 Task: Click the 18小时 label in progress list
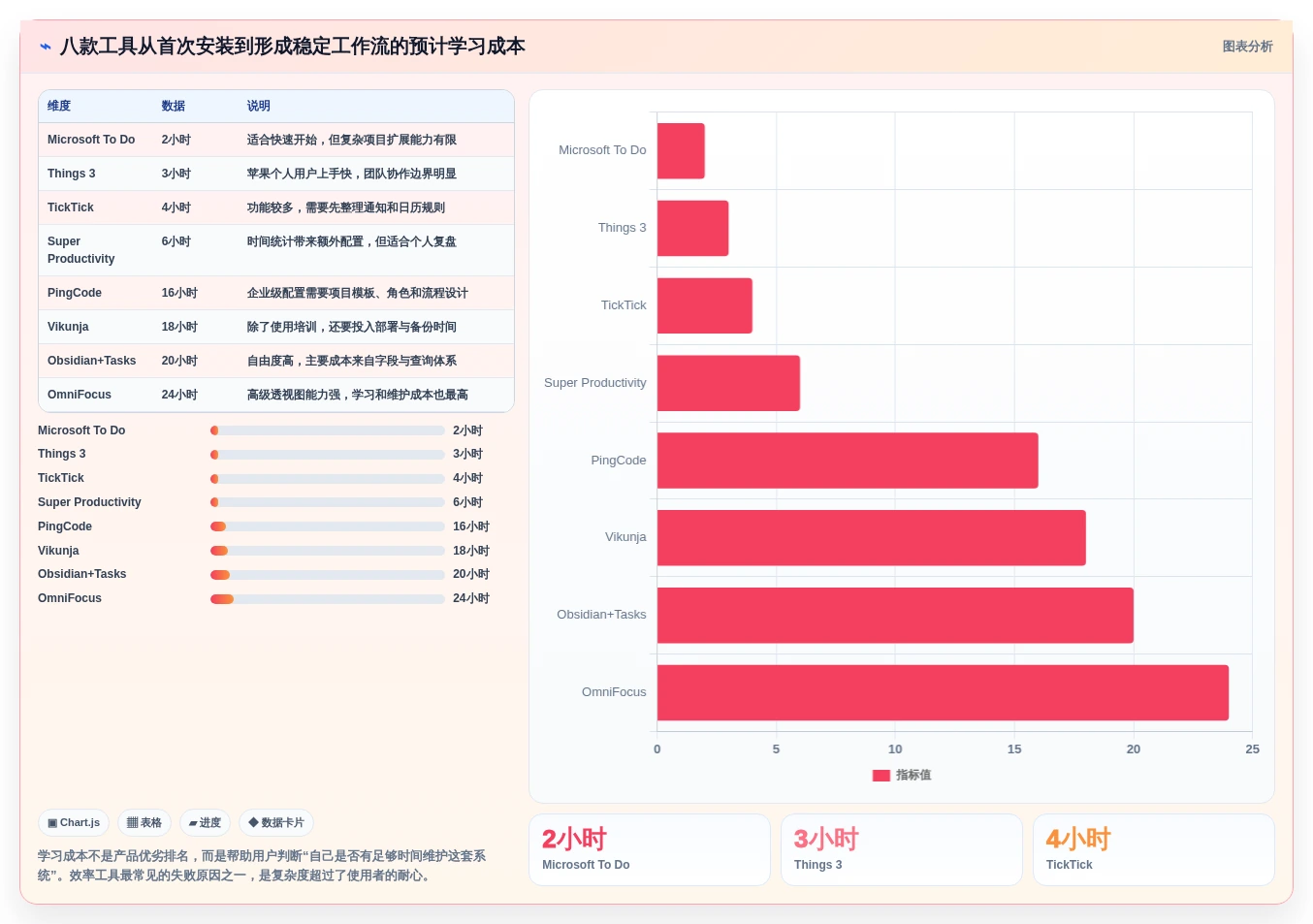tap(471, 551)
